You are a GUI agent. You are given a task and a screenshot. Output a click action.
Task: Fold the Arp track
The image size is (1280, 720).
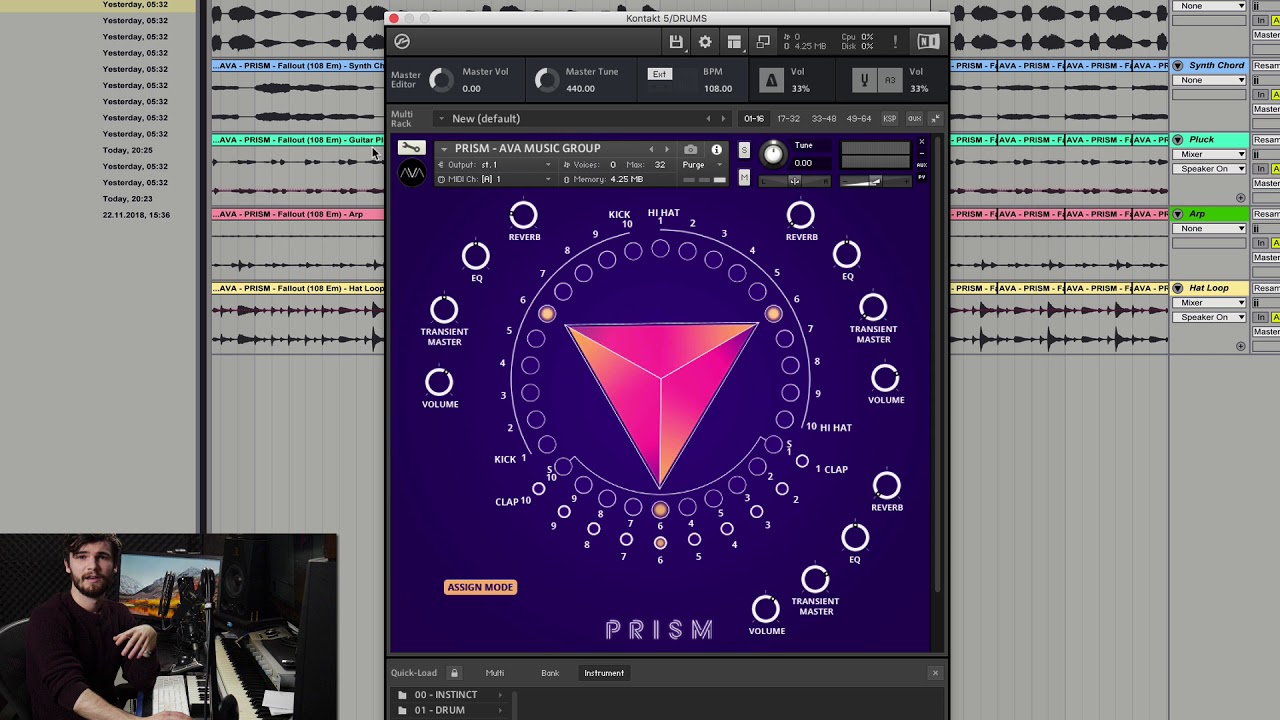(x=1177, y=214)
